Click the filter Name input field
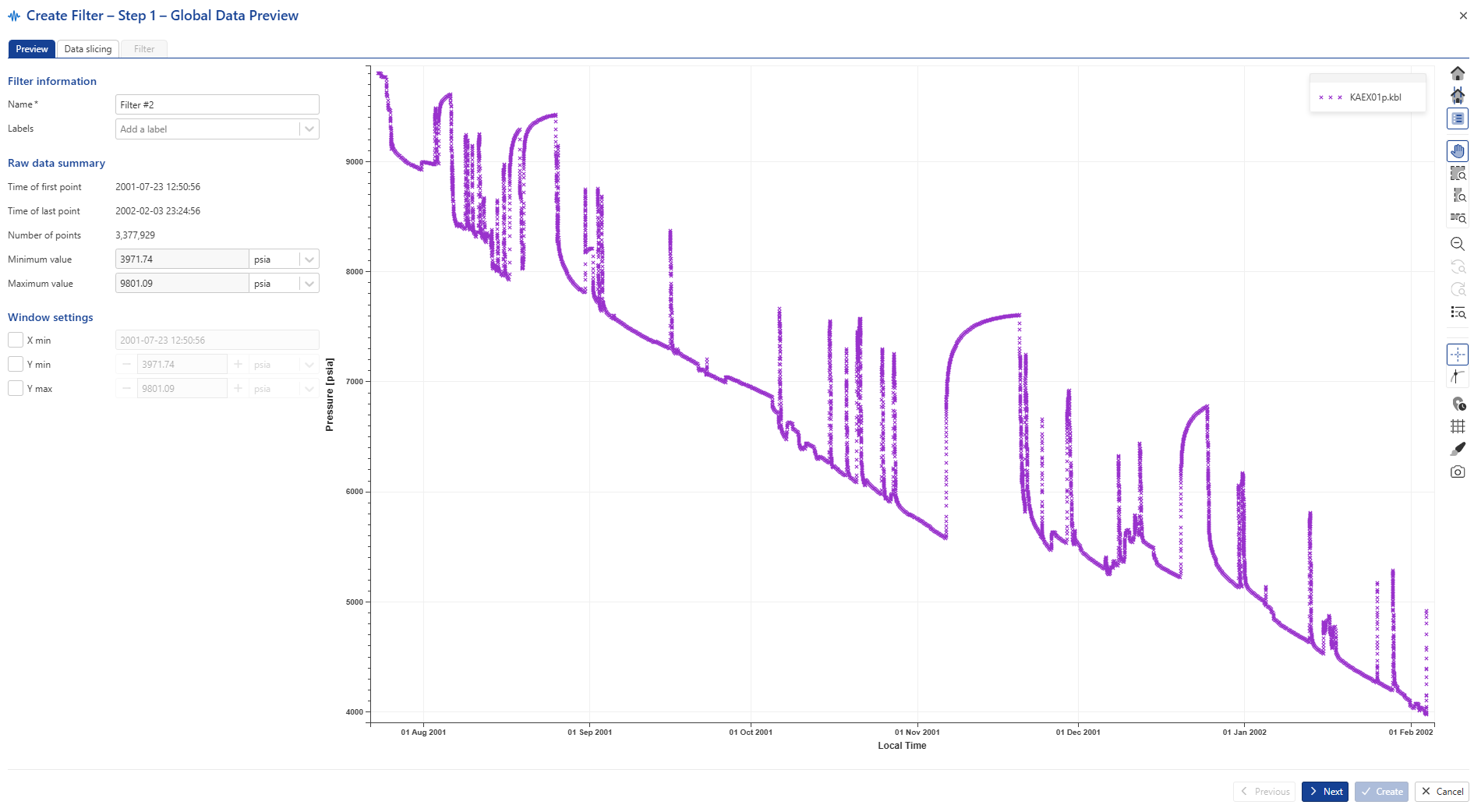 217,105
